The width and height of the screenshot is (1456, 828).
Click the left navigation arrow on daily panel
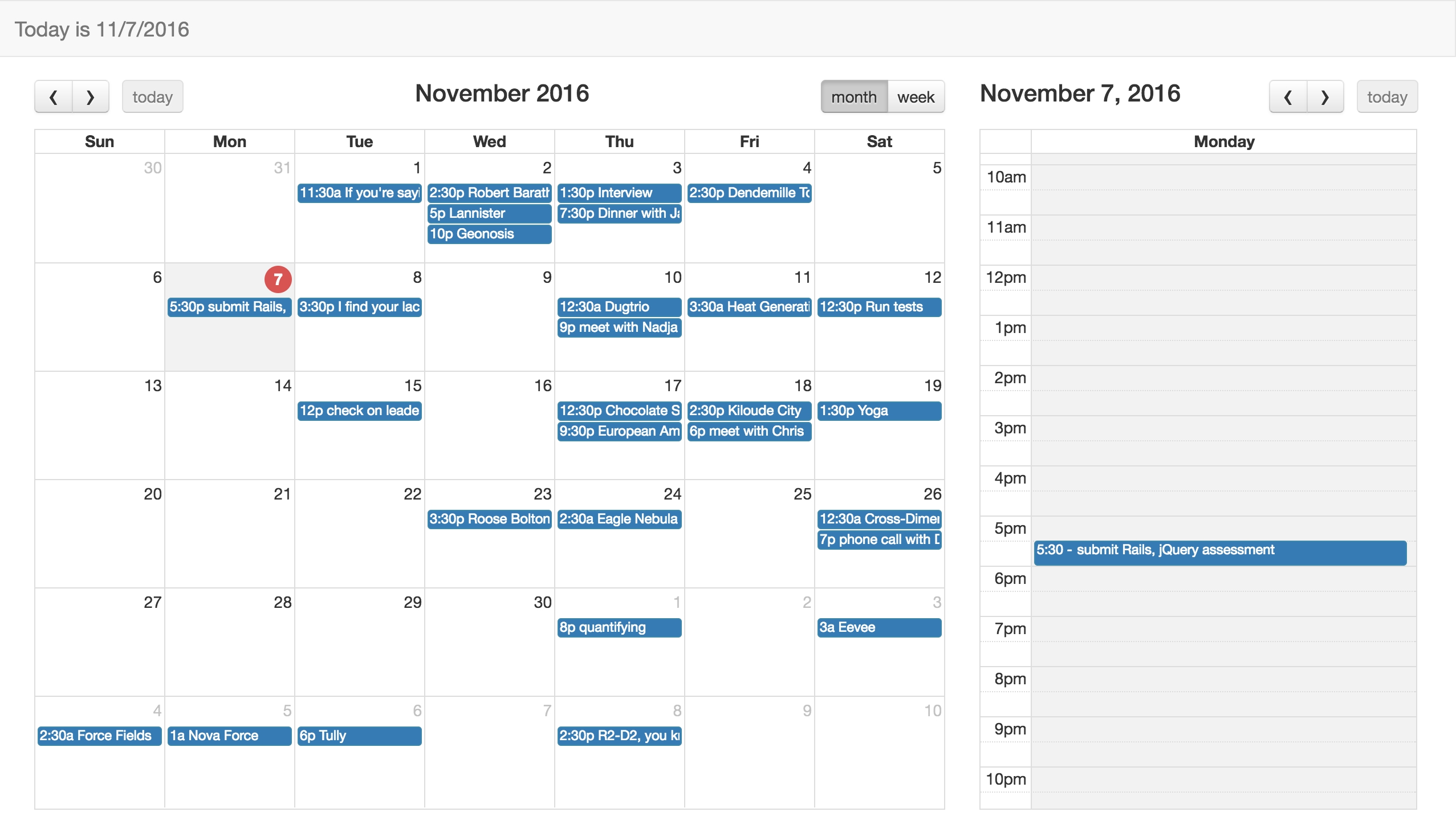pyautogui.click(x=1288, y=97)
